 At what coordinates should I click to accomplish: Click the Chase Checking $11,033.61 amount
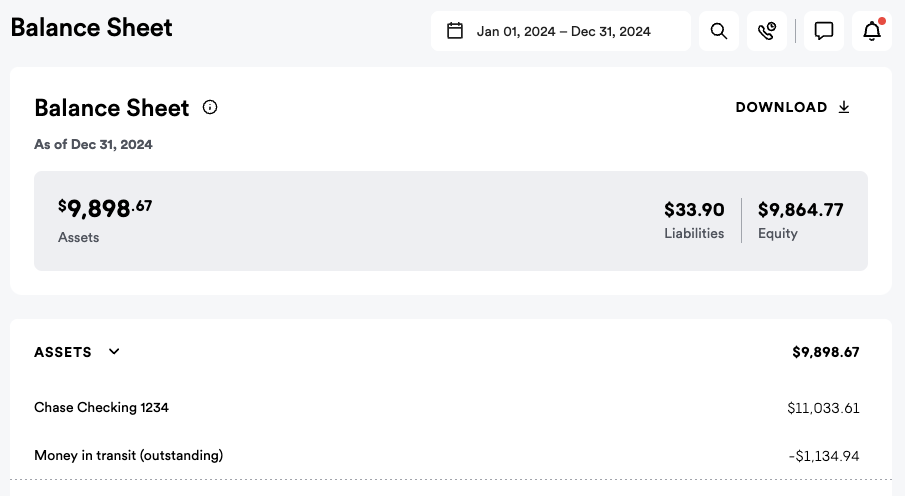coord(823,408)
